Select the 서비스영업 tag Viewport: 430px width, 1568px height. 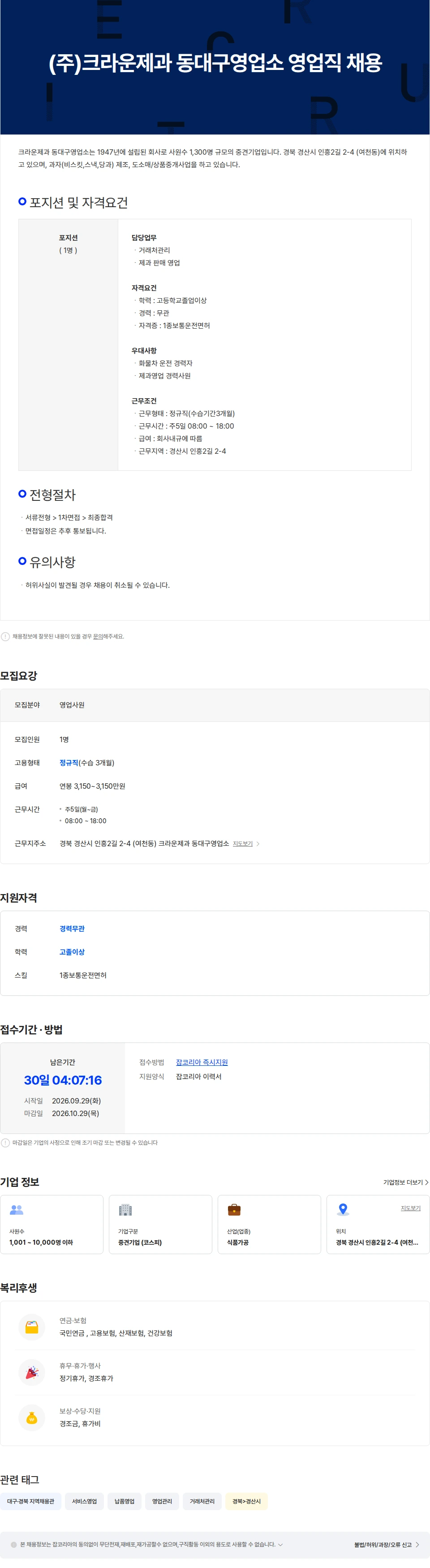point(85,1502)
